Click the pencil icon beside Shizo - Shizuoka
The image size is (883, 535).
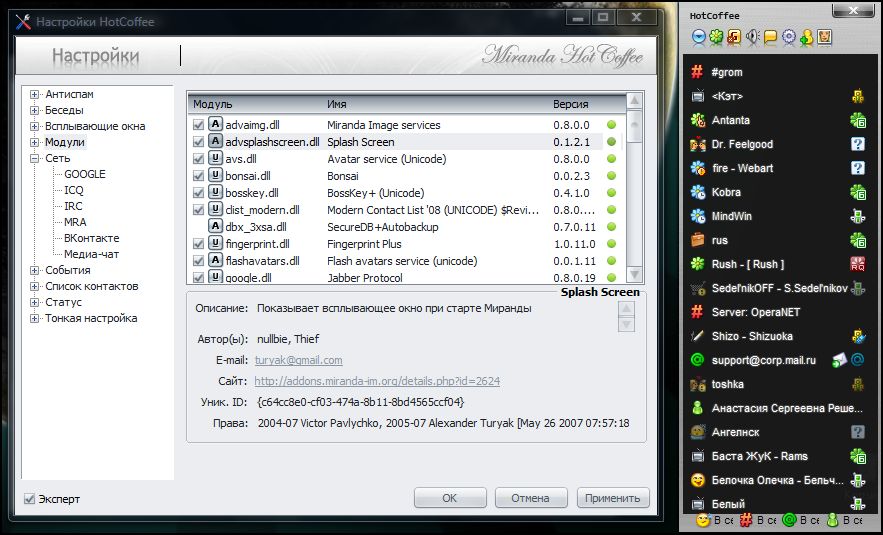[698, 336]
